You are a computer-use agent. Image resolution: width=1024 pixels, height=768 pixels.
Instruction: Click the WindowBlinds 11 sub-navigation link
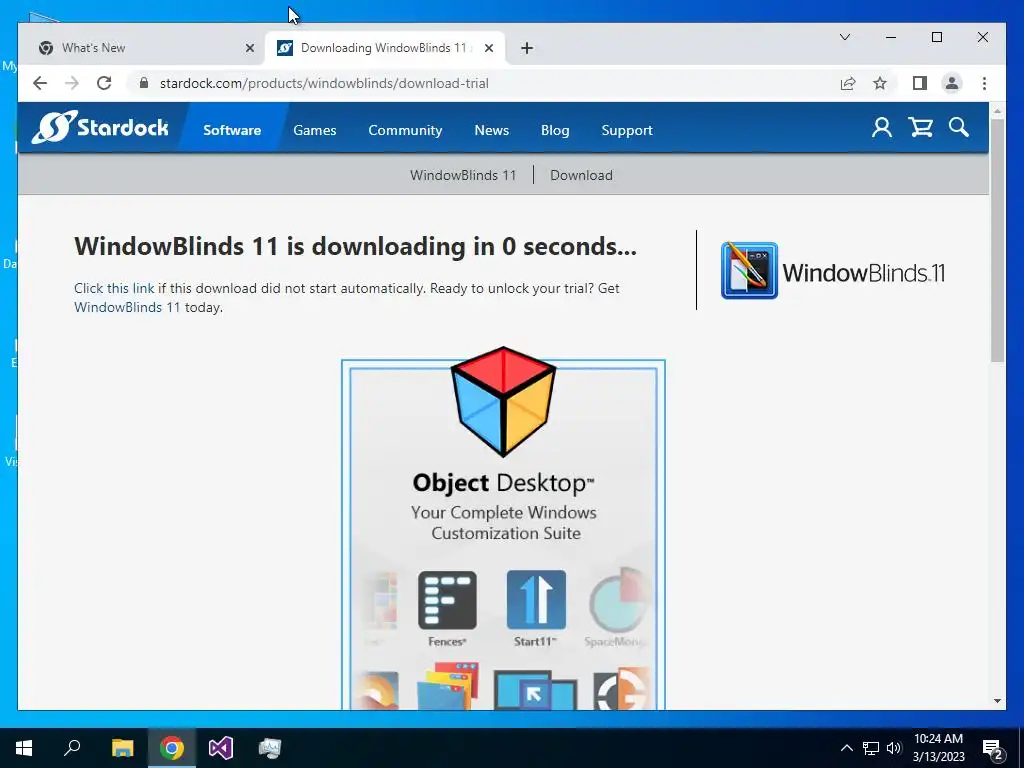[x=463, y=175]
